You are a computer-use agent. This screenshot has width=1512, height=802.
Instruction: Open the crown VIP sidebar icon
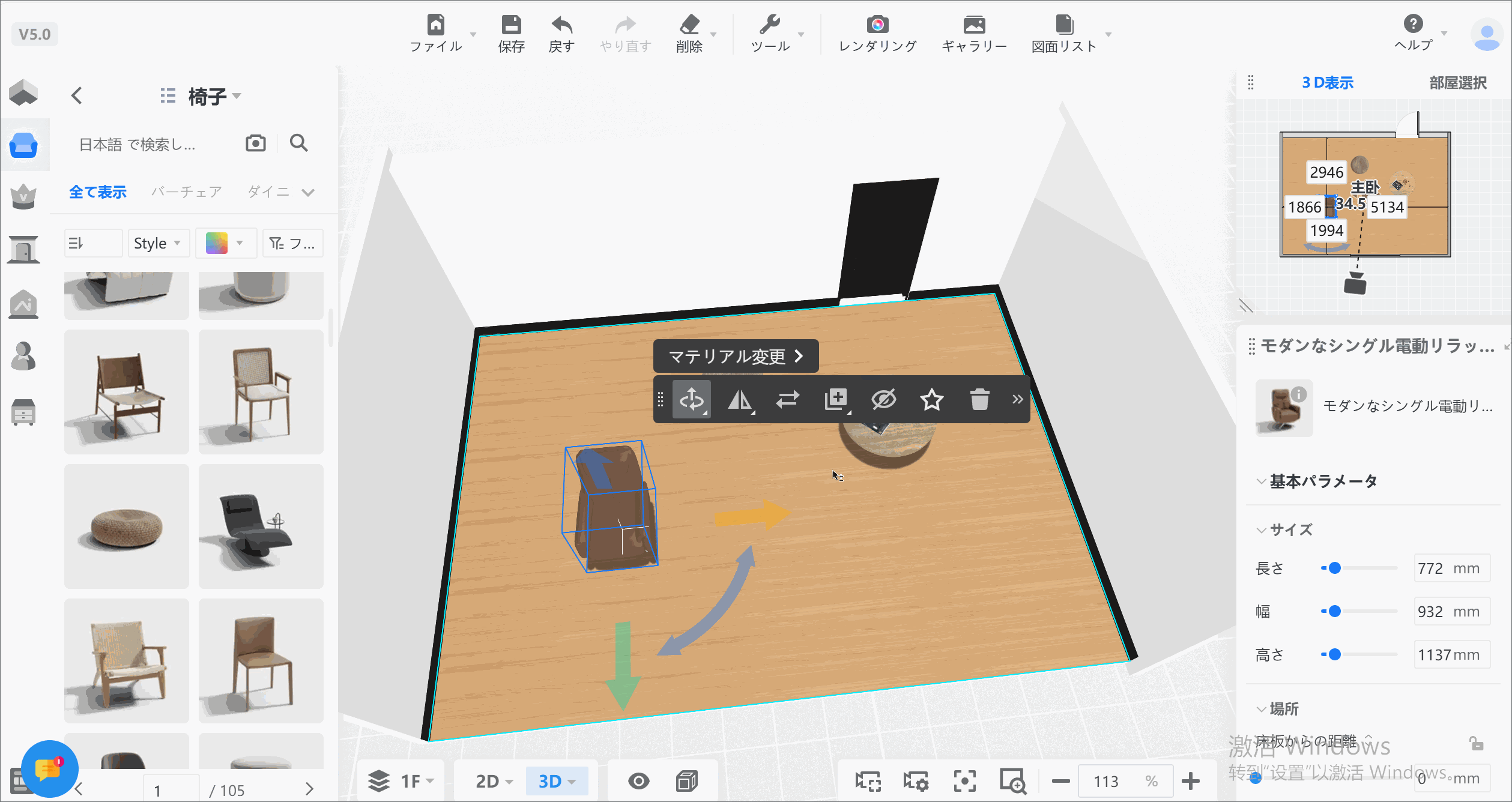[23, 196]
